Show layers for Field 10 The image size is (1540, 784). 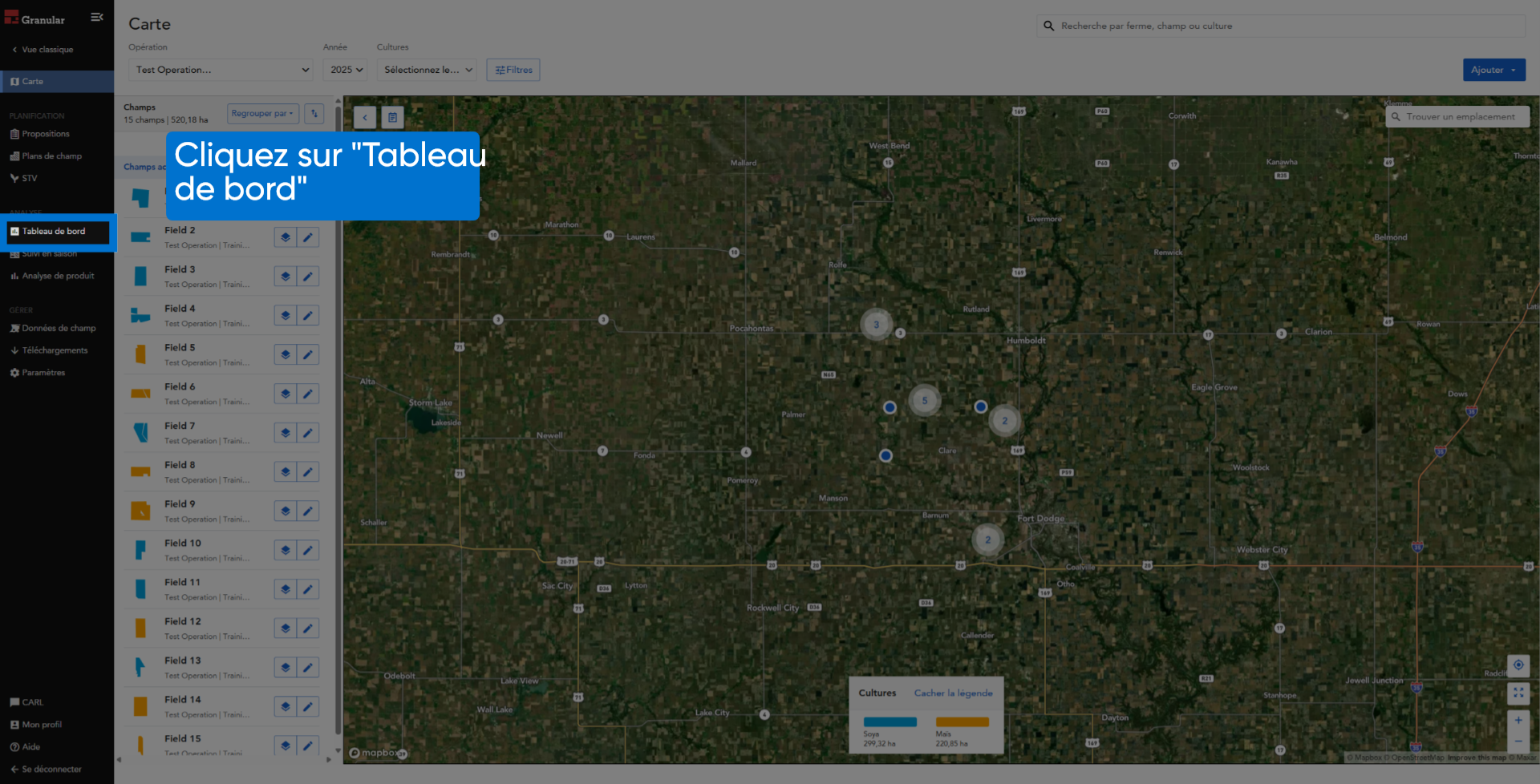(x=285, y=551)
